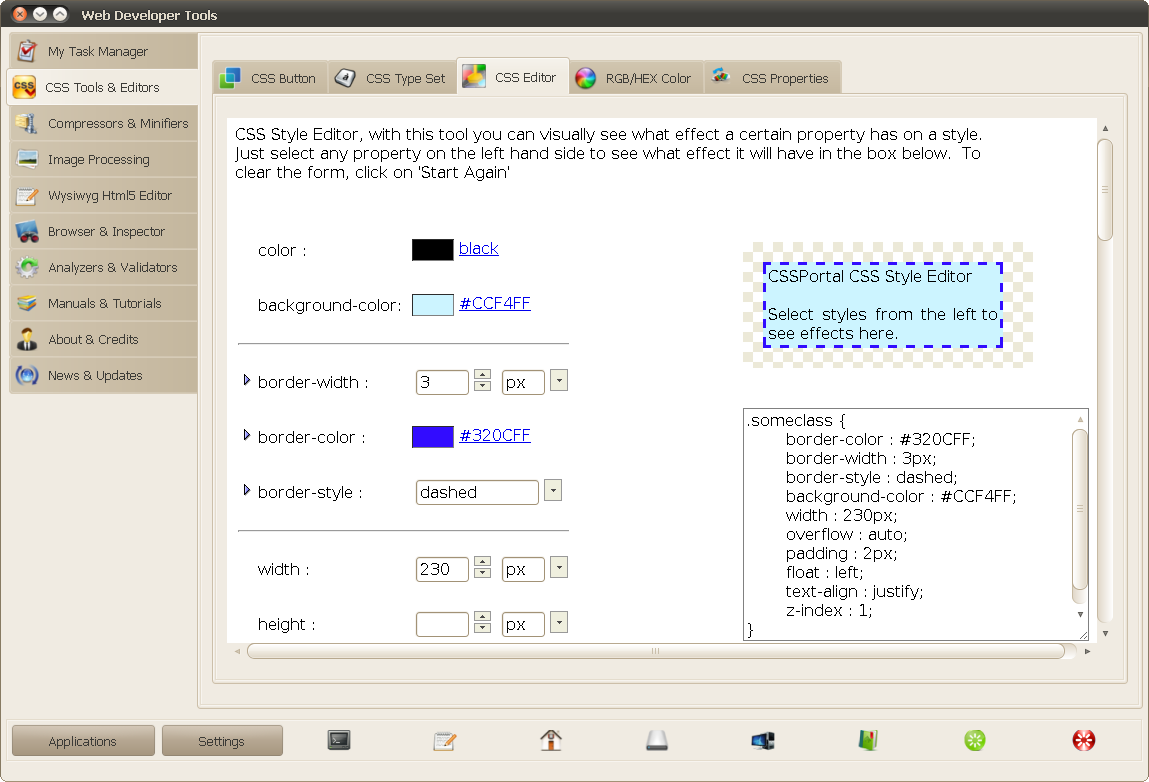Open the Browser & Inspector icon
Viewport: 1149px width, 782px height.
tap(27, 232)
